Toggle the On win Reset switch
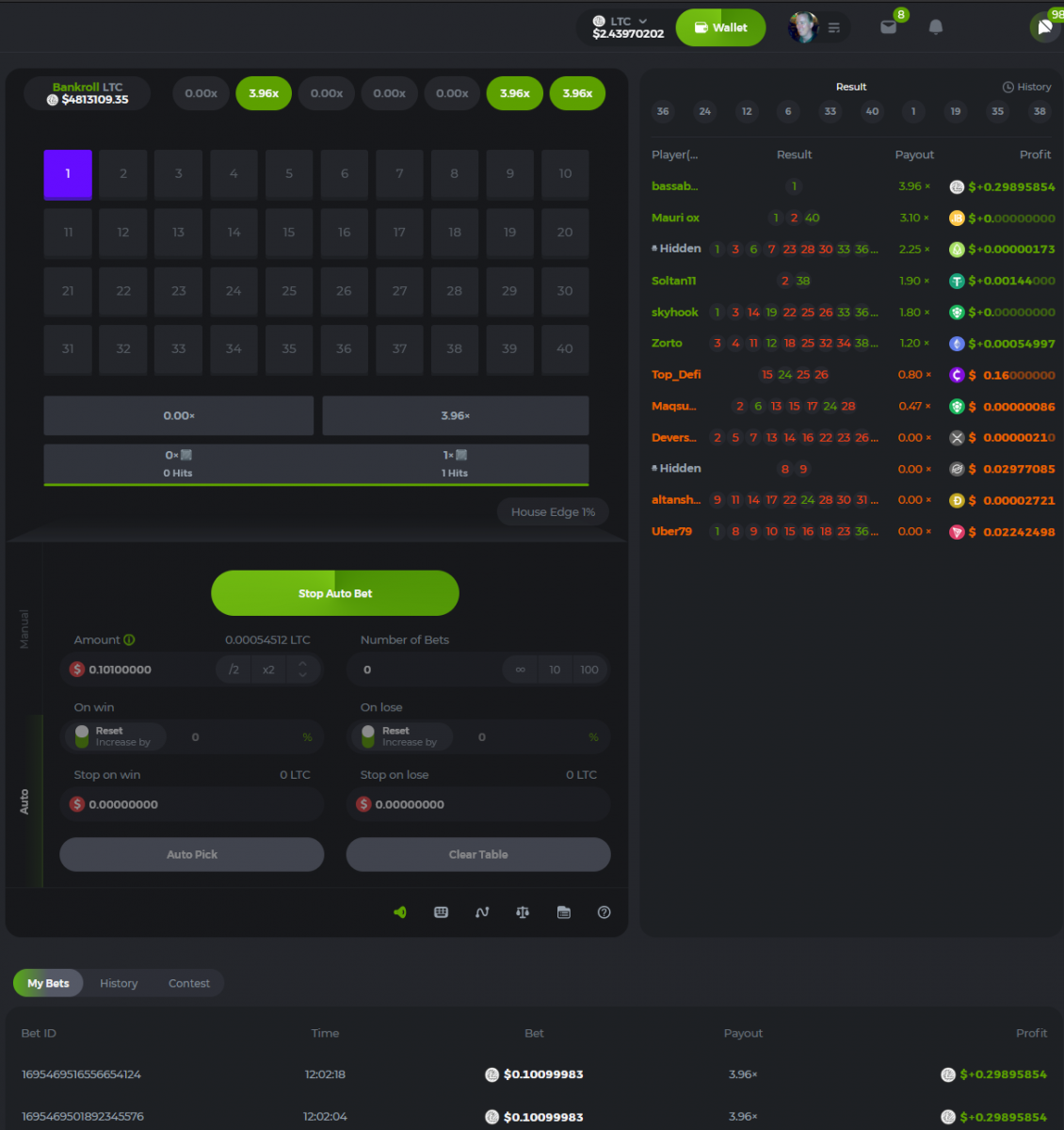1064x1130 pixels. tap(82, 736)
